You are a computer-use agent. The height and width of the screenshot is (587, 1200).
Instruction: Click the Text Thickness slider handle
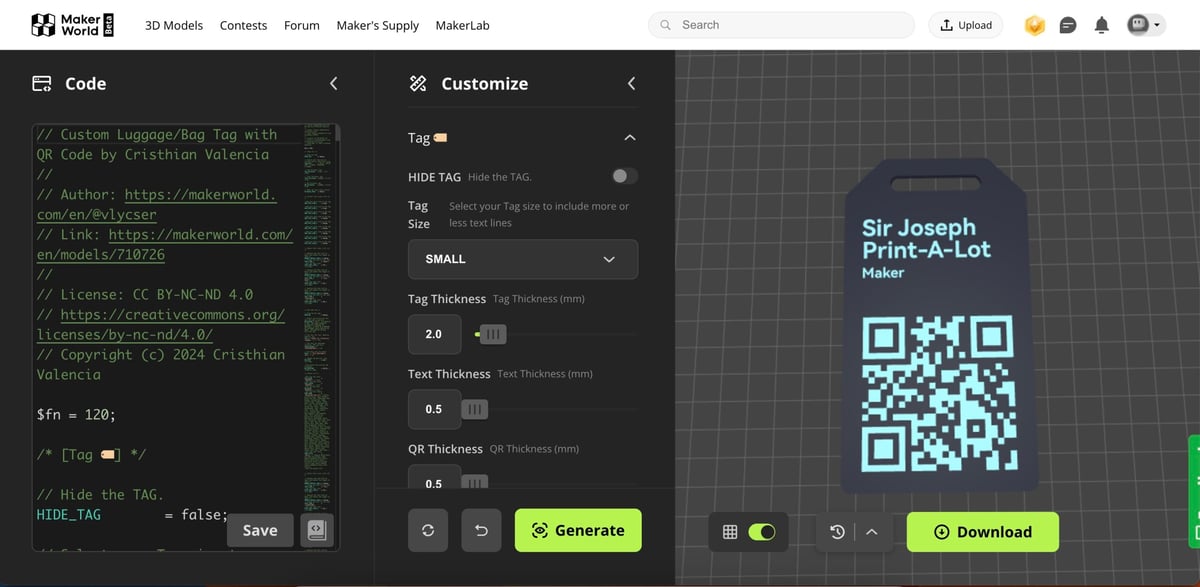pos(474,409)
